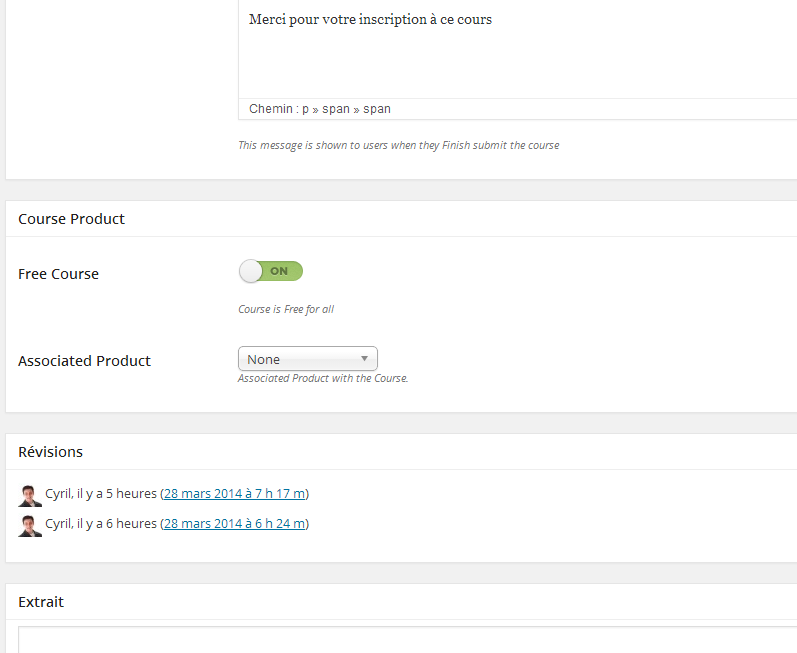Click the arrow on the None select box
The height and width of the screenshot is (653, 797).
(x=365, y=358)
